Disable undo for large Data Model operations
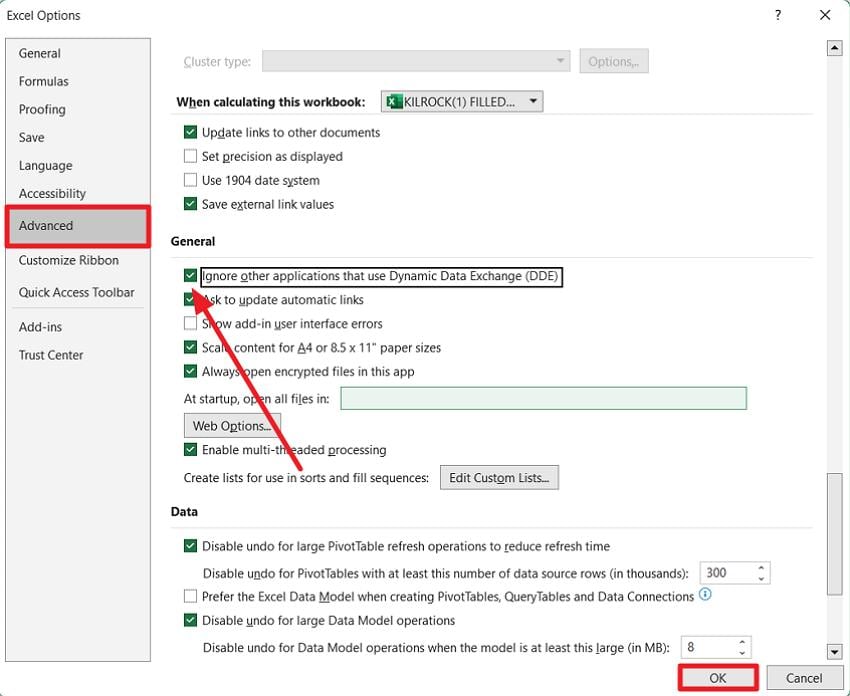Image resolution: width=850 pixels, height=696 pixels. tap(190, 621)
